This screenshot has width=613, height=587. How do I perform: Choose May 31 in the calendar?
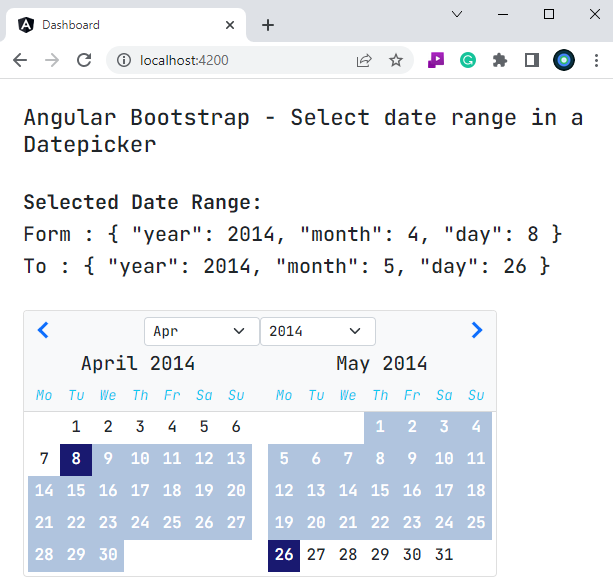444,554
